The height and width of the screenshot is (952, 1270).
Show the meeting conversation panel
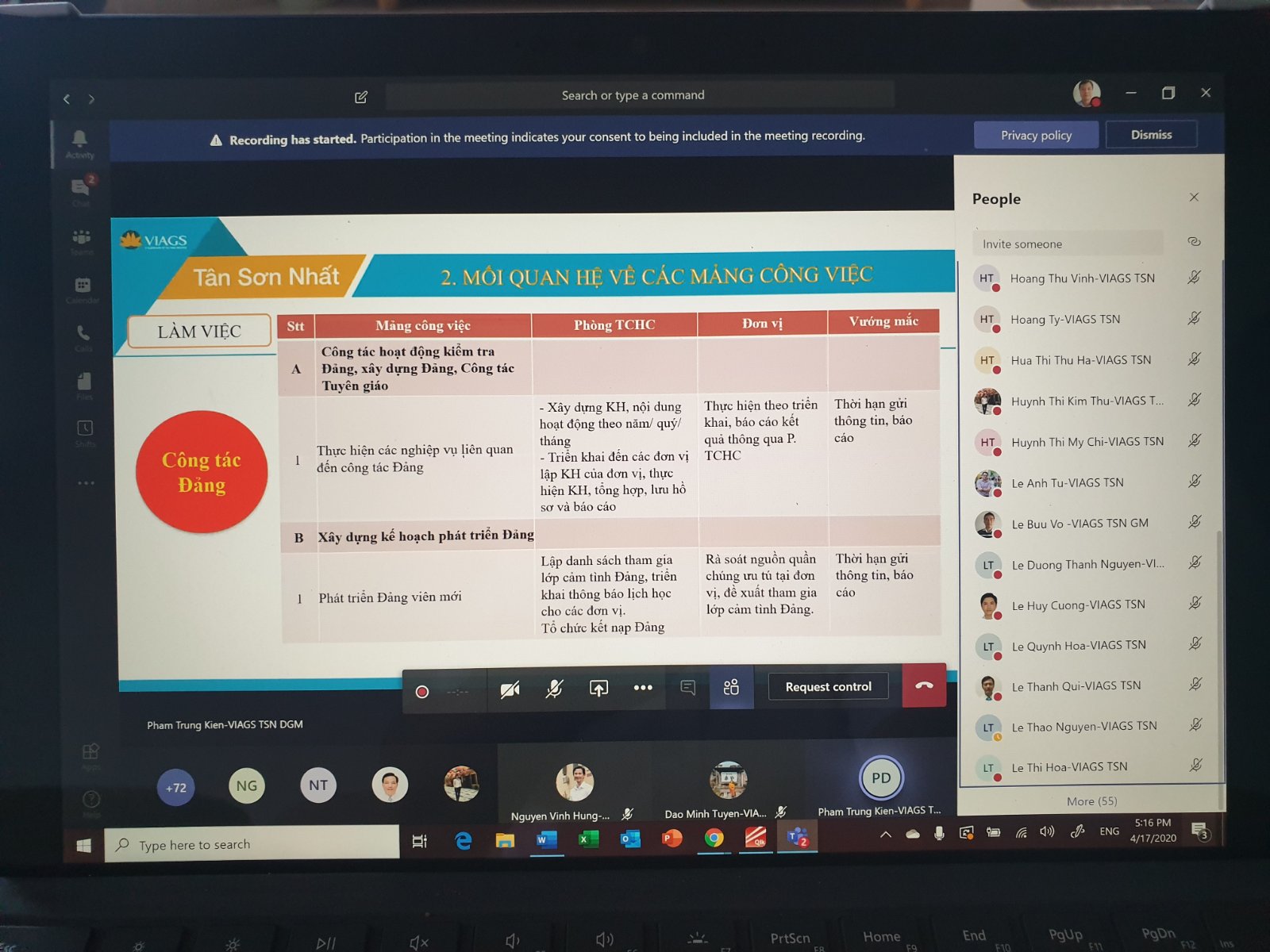coord(688,686)
